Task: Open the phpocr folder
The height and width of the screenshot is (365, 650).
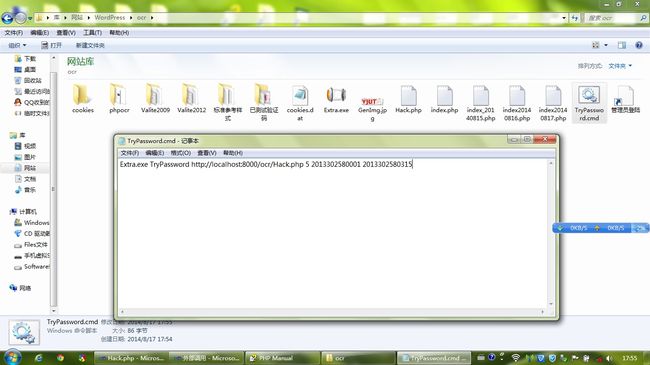Action: pos(119,99)
